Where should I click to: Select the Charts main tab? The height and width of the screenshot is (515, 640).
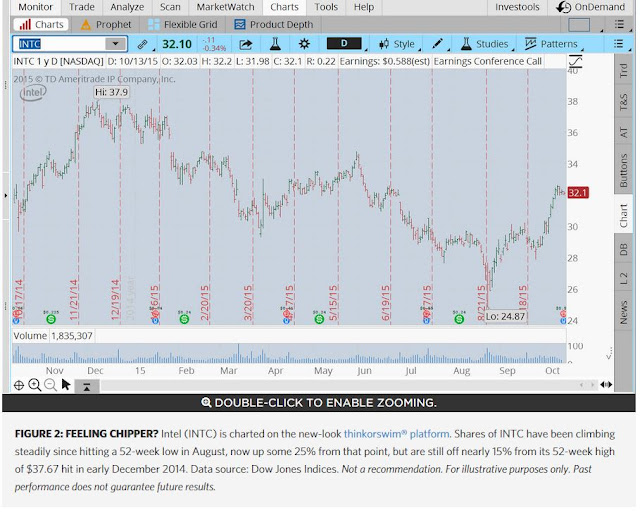pos(284,7)
